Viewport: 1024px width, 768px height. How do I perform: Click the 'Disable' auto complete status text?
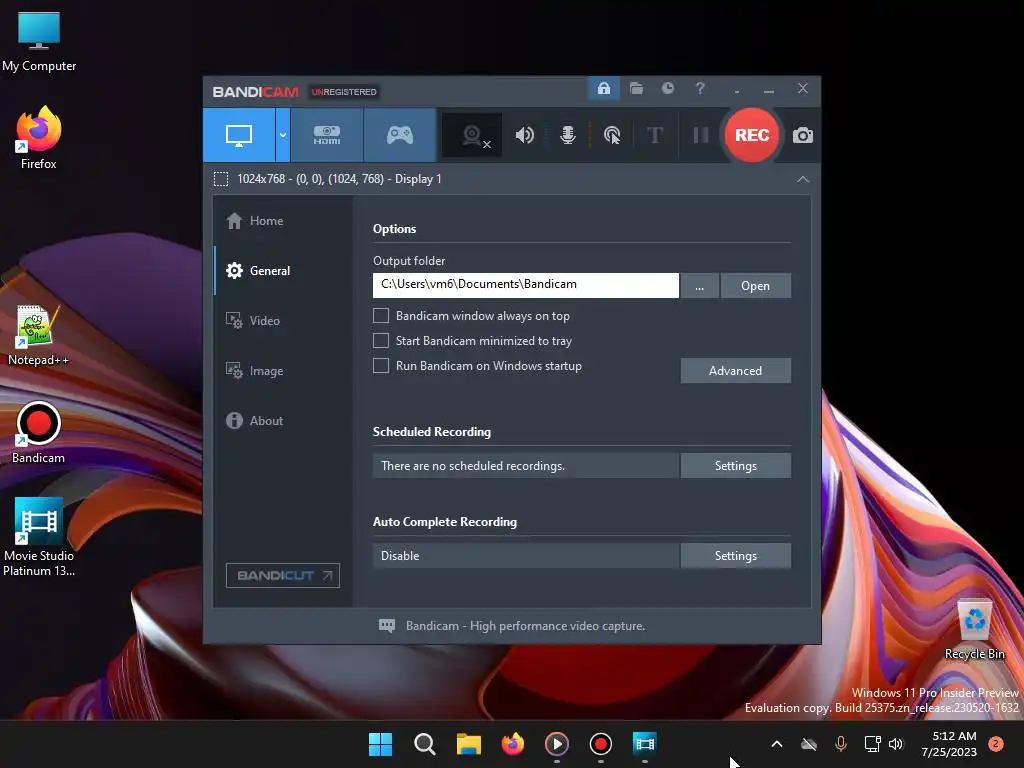[x=400, y=556]
